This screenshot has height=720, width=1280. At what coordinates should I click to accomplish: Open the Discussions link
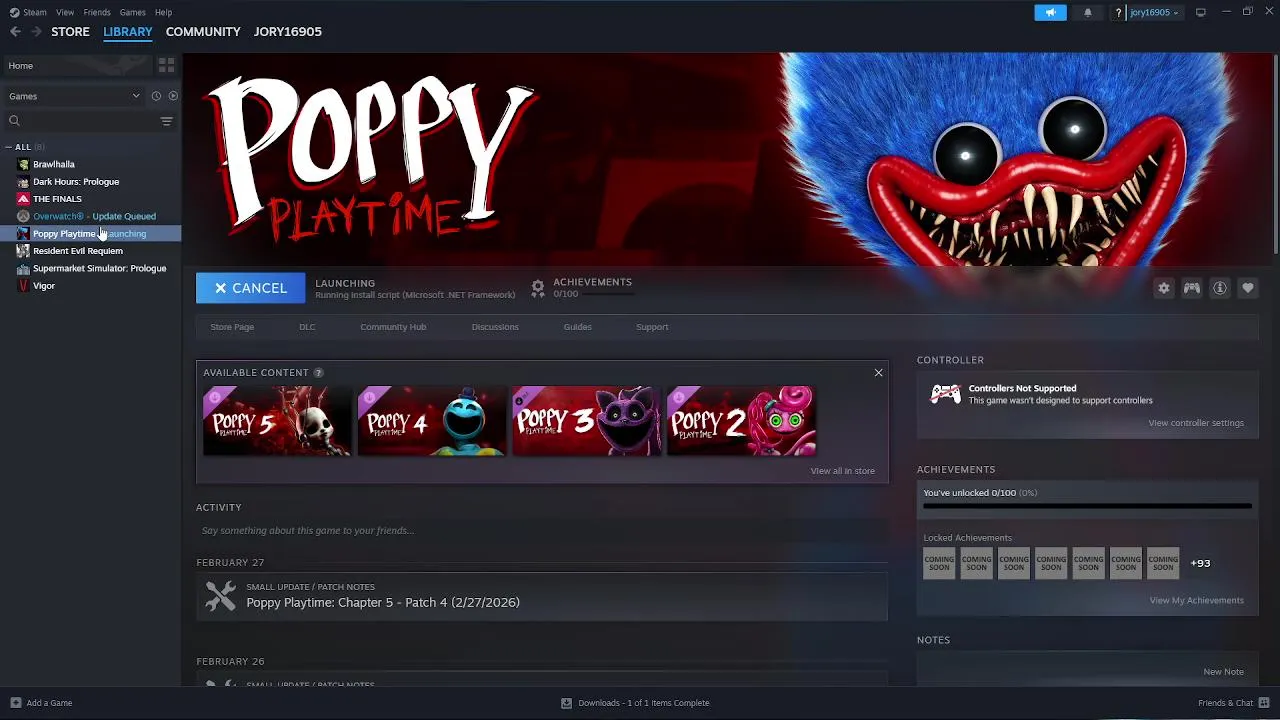click(495, 327)
